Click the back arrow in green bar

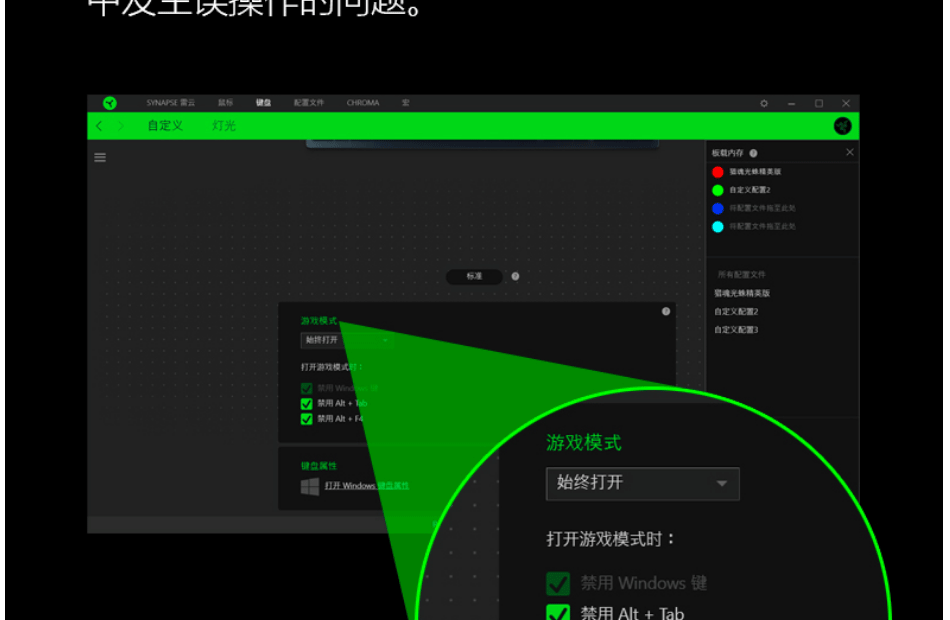tap(99, 126)
